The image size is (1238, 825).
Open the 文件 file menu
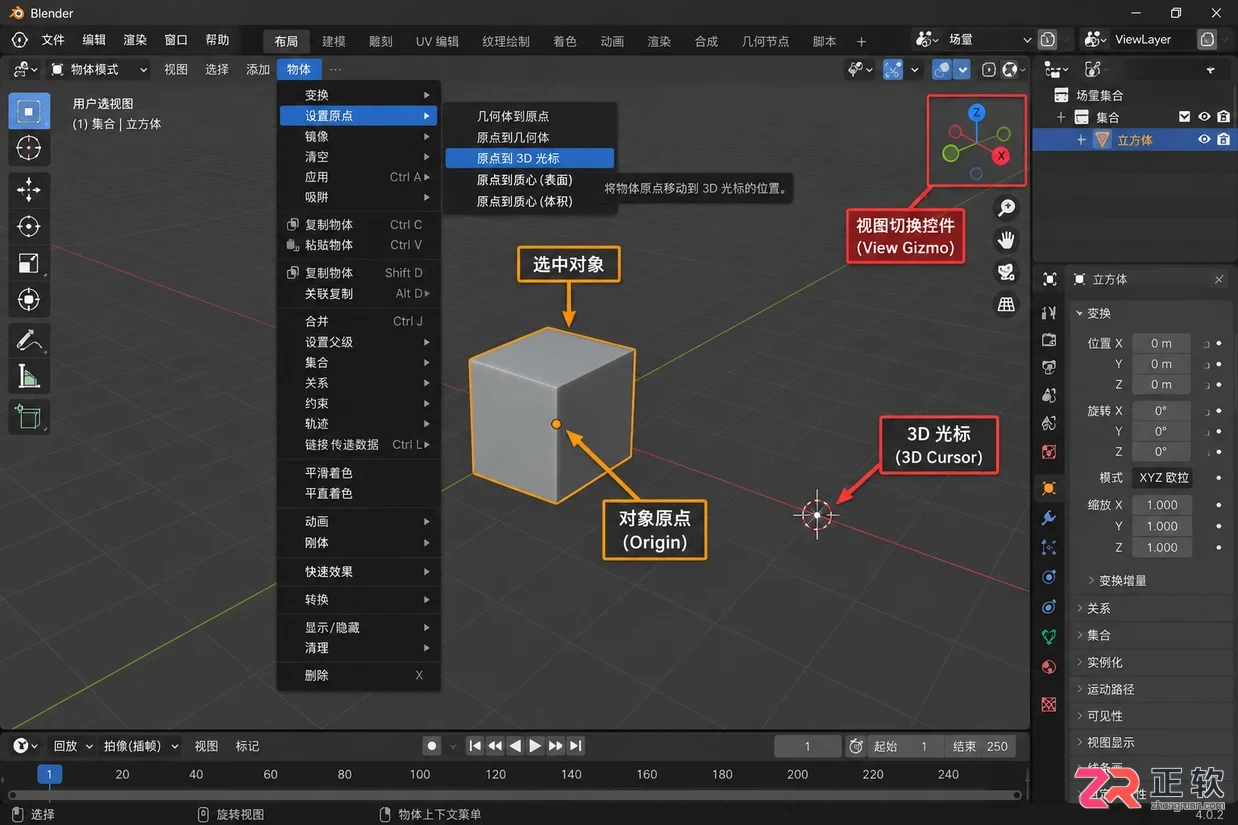pos(53,40)
